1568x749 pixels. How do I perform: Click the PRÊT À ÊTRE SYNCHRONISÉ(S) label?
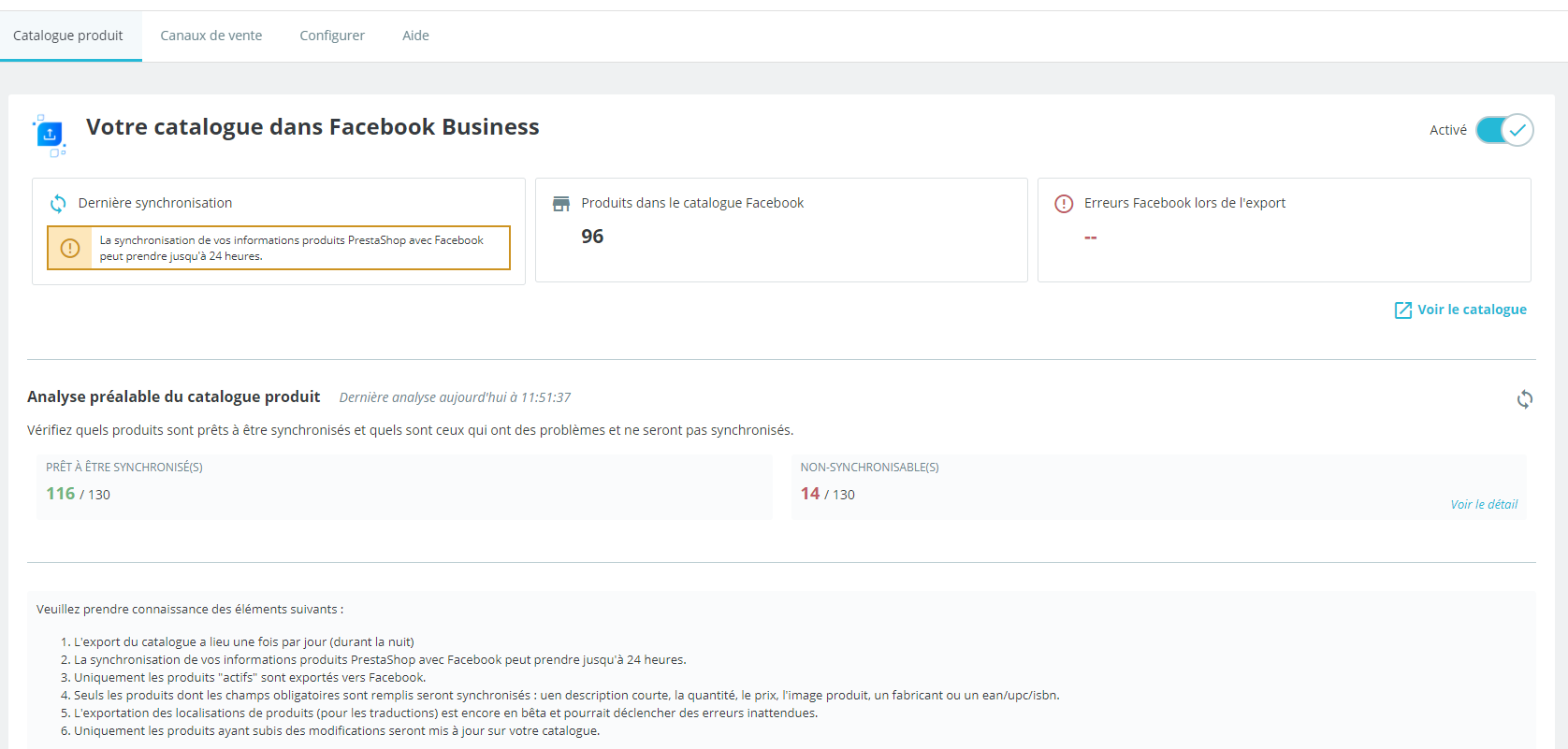click(124, 468)
